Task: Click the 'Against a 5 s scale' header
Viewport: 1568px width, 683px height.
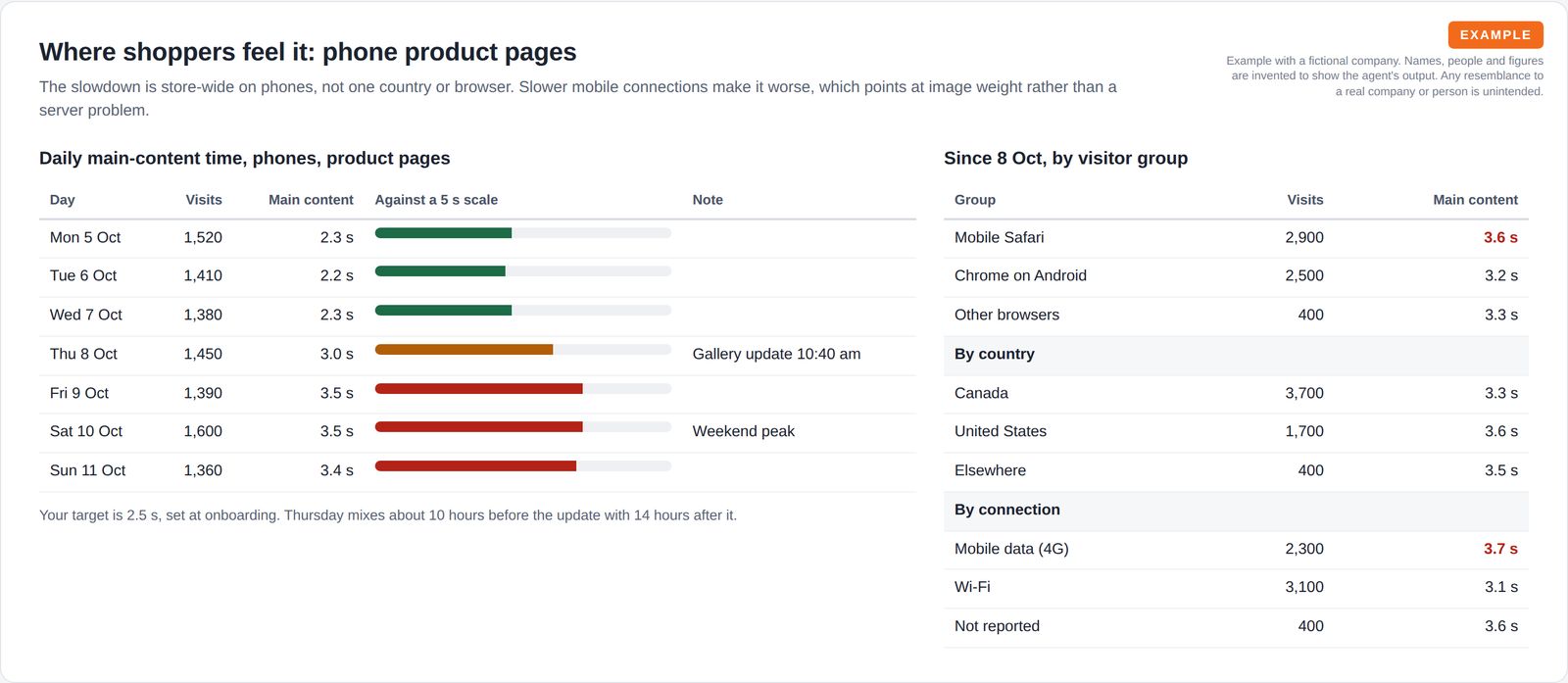Action: pyautogui.click(x=436, y=200)
